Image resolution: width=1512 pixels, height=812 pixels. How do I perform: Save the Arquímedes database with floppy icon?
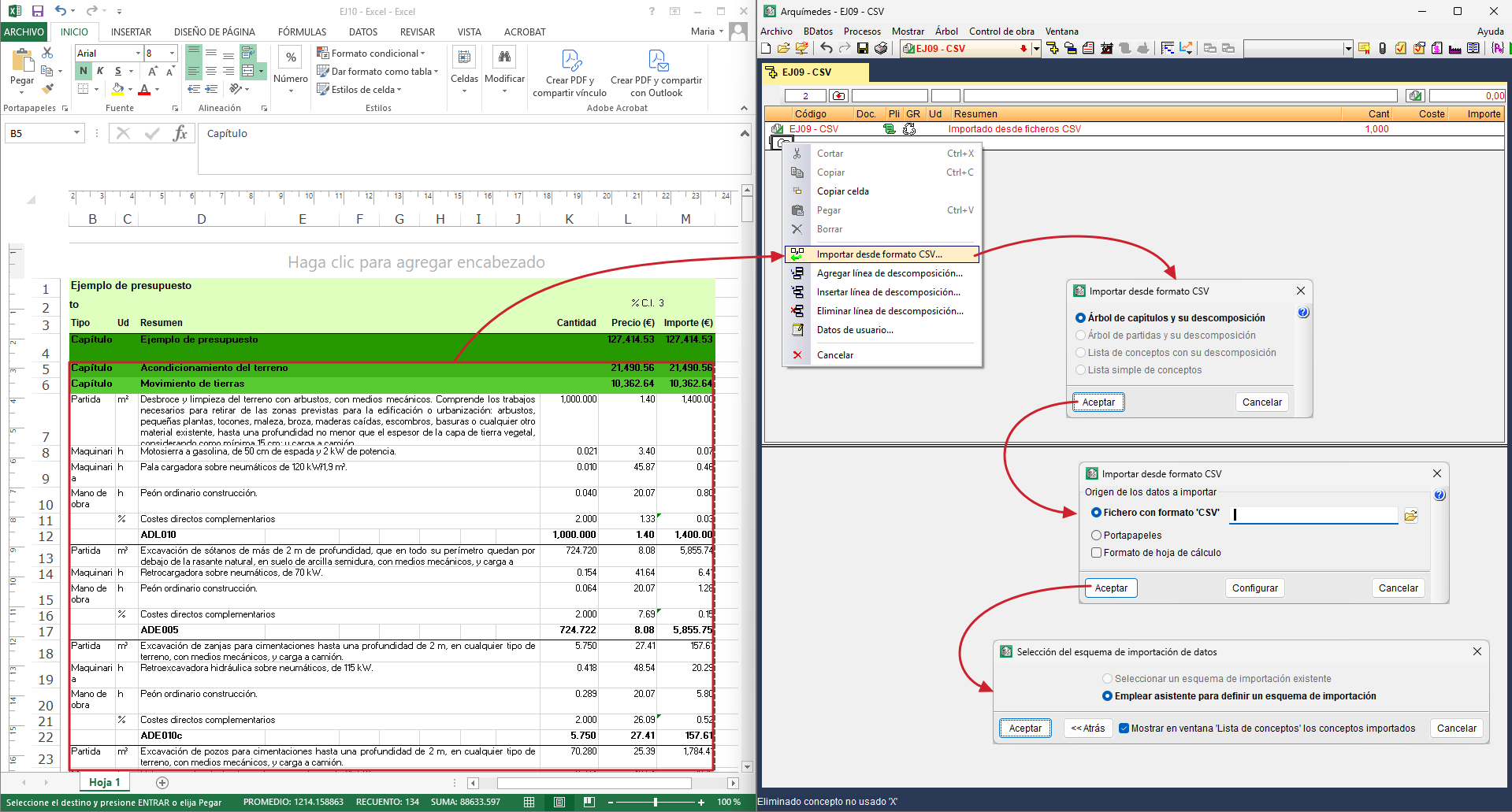pyautogui.click(x=863, y=49)
